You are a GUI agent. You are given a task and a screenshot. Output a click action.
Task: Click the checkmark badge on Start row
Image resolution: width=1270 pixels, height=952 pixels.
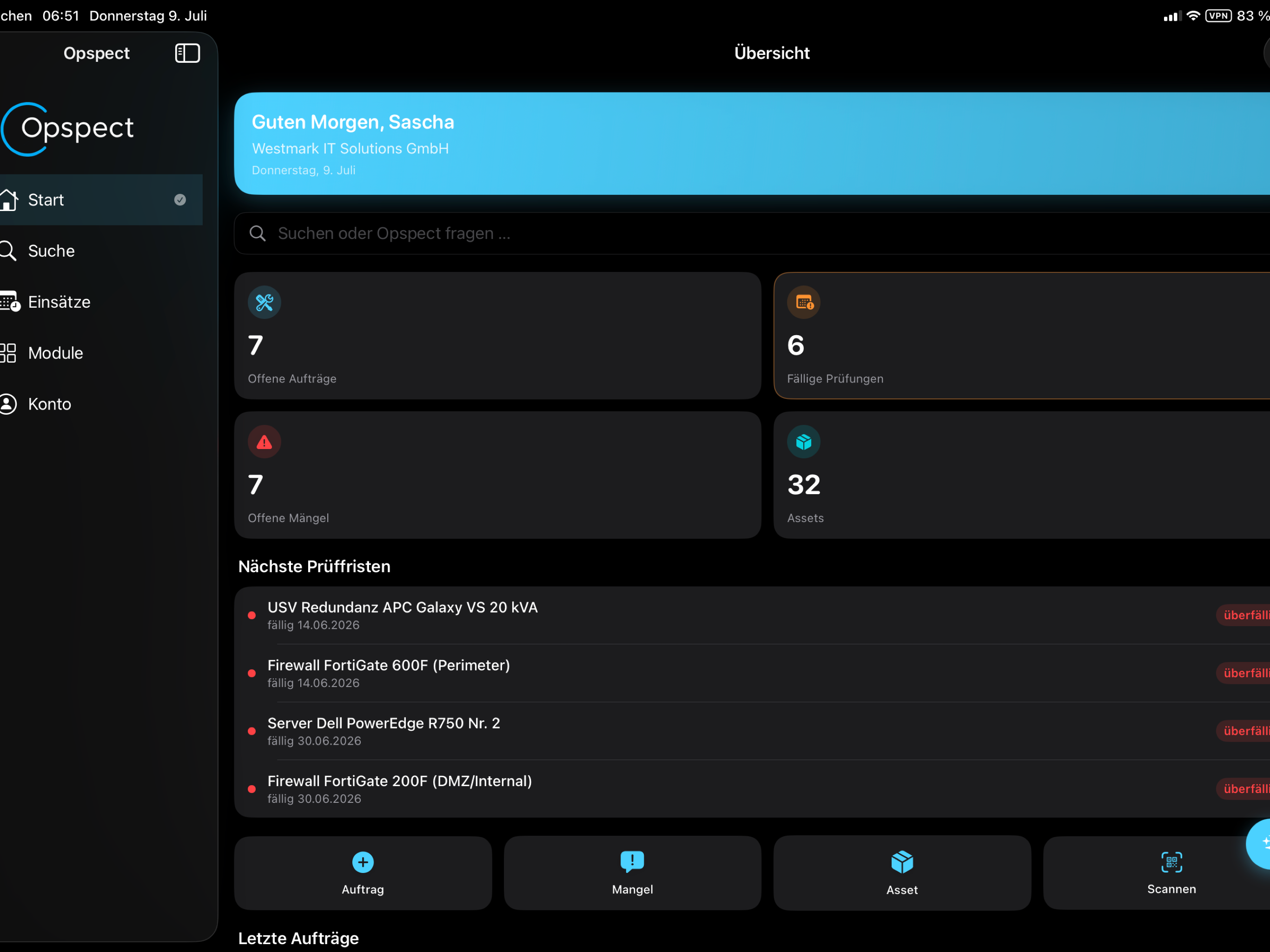point(180,200)
